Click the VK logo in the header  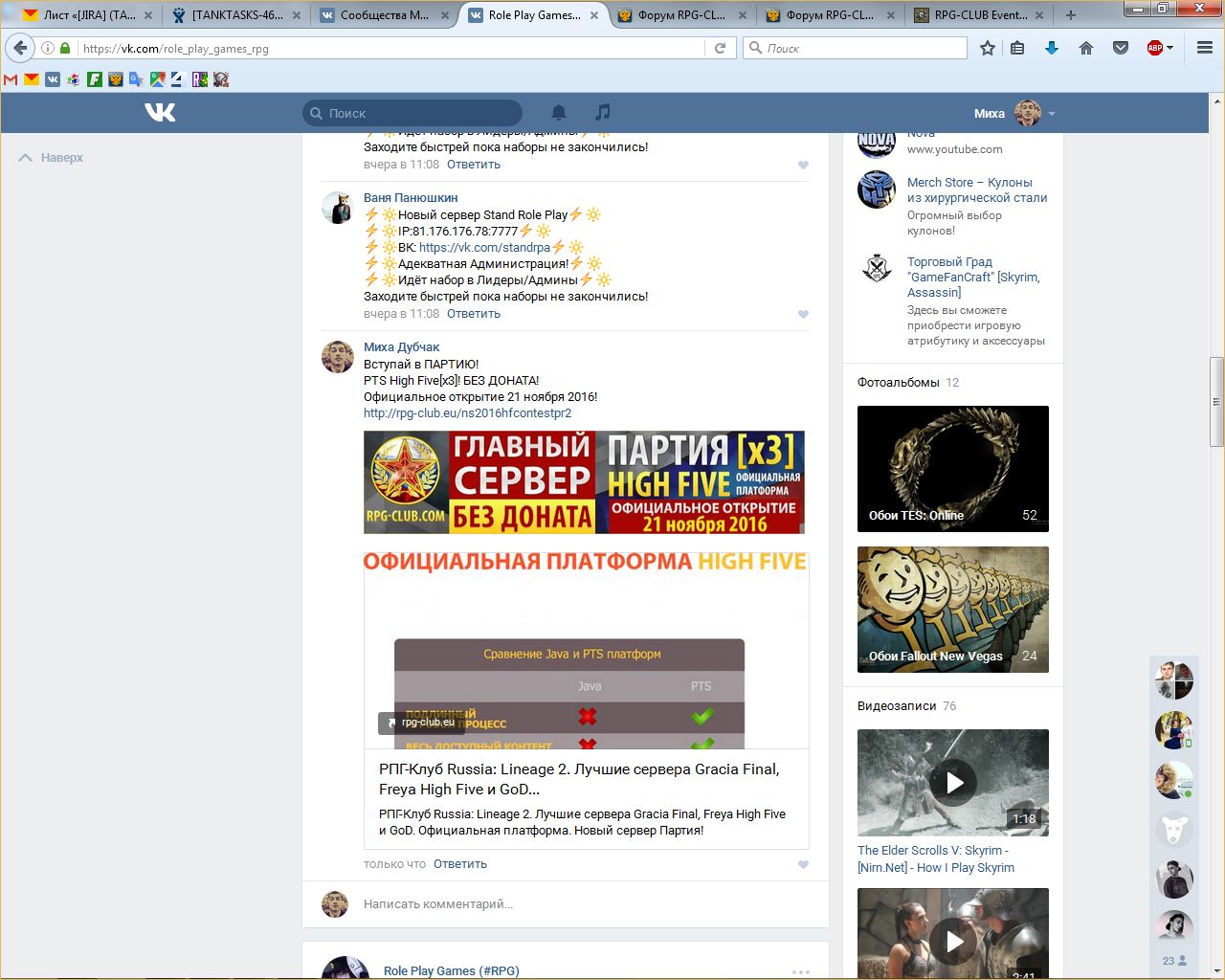click(160, 113)
